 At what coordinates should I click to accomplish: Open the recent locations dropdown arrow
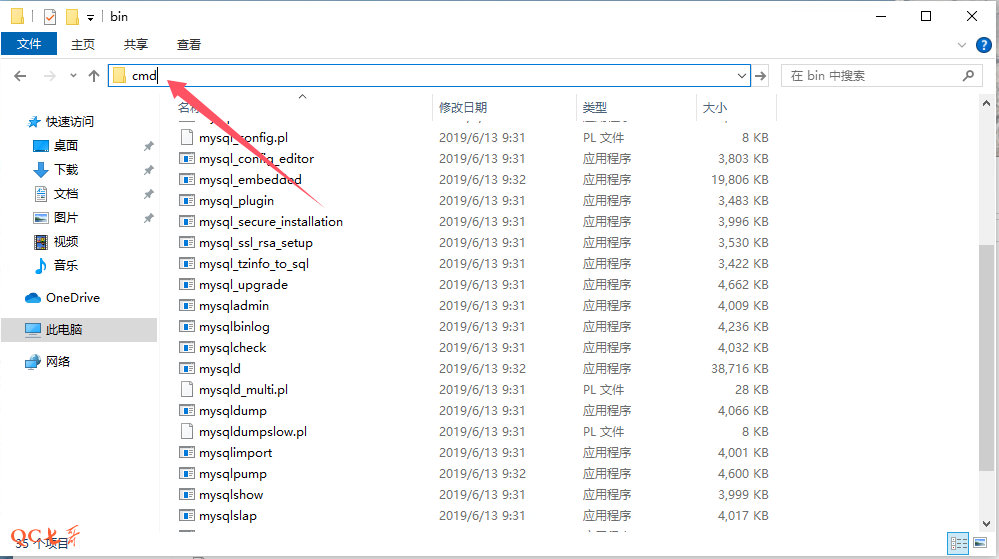[x=73, y=76]
